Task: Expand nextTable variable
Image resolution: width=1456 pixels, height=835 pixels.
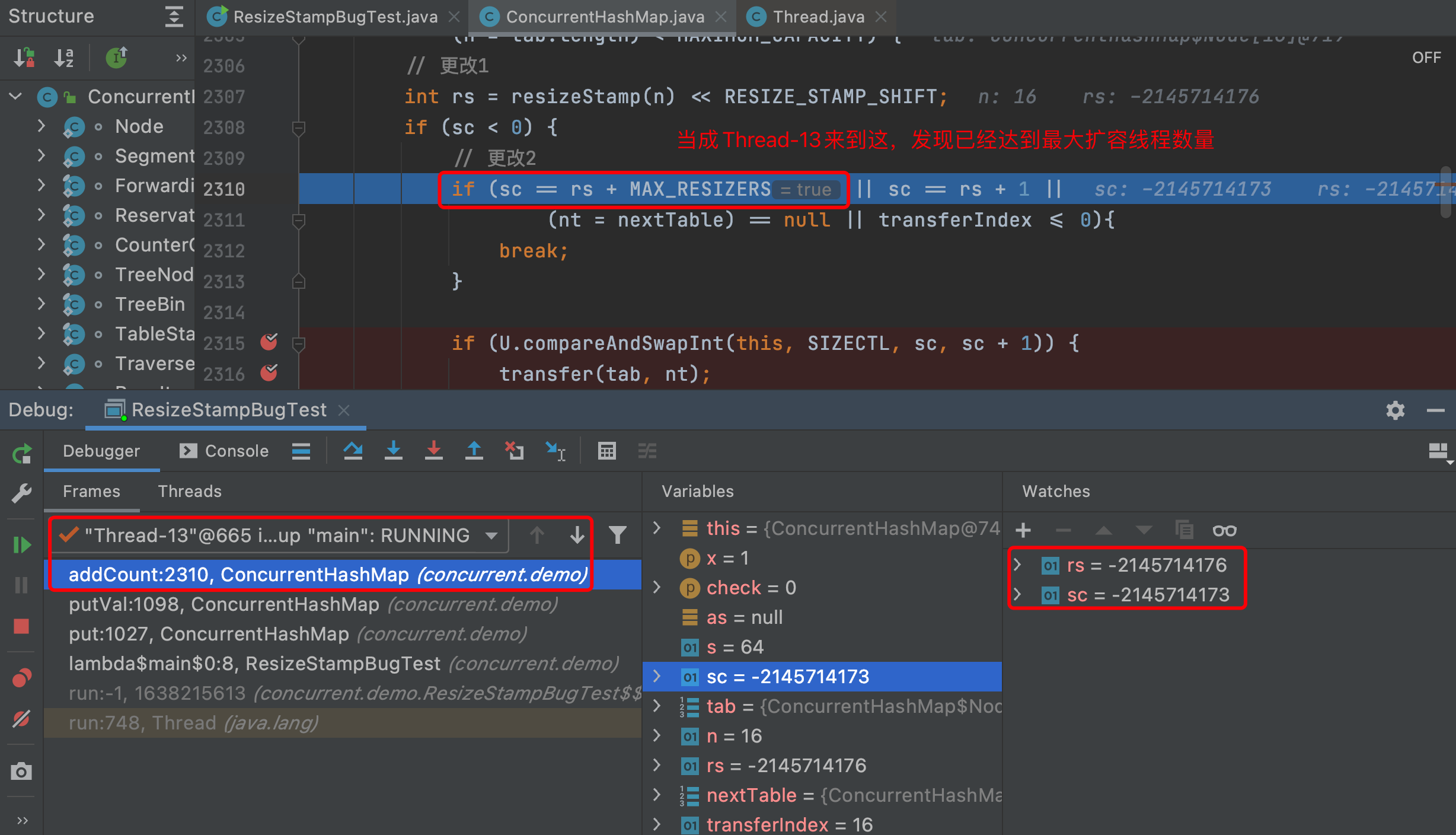Action: click(657, 795)
